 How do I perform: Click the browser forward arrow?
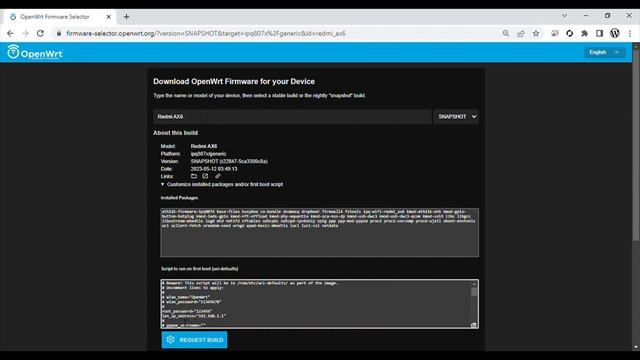click(25, 33)
